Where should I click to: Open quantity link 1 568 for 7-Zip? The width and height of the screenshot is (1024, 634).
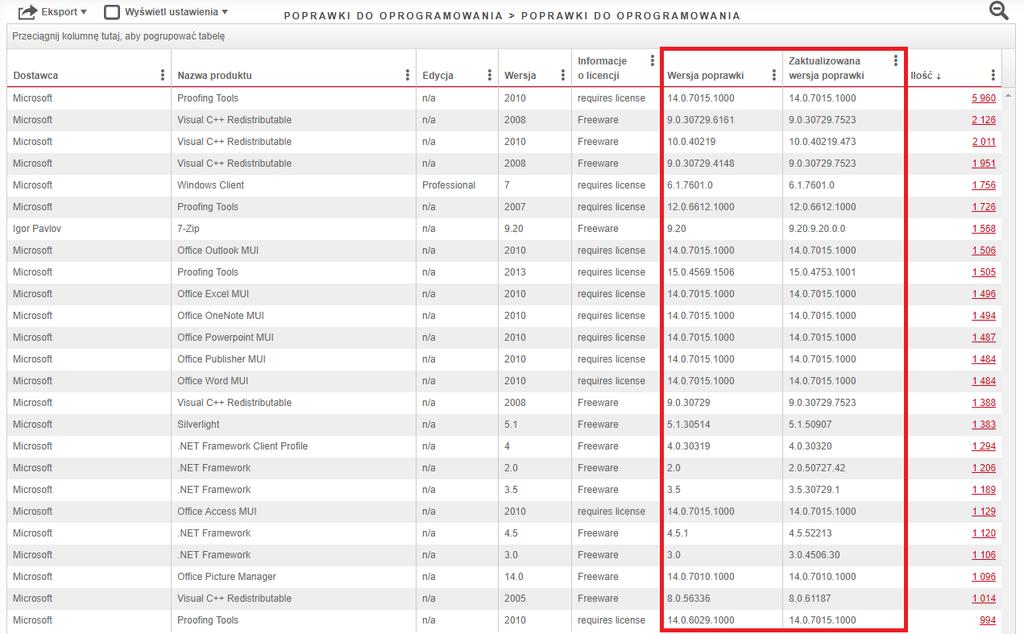pos(984,229)
